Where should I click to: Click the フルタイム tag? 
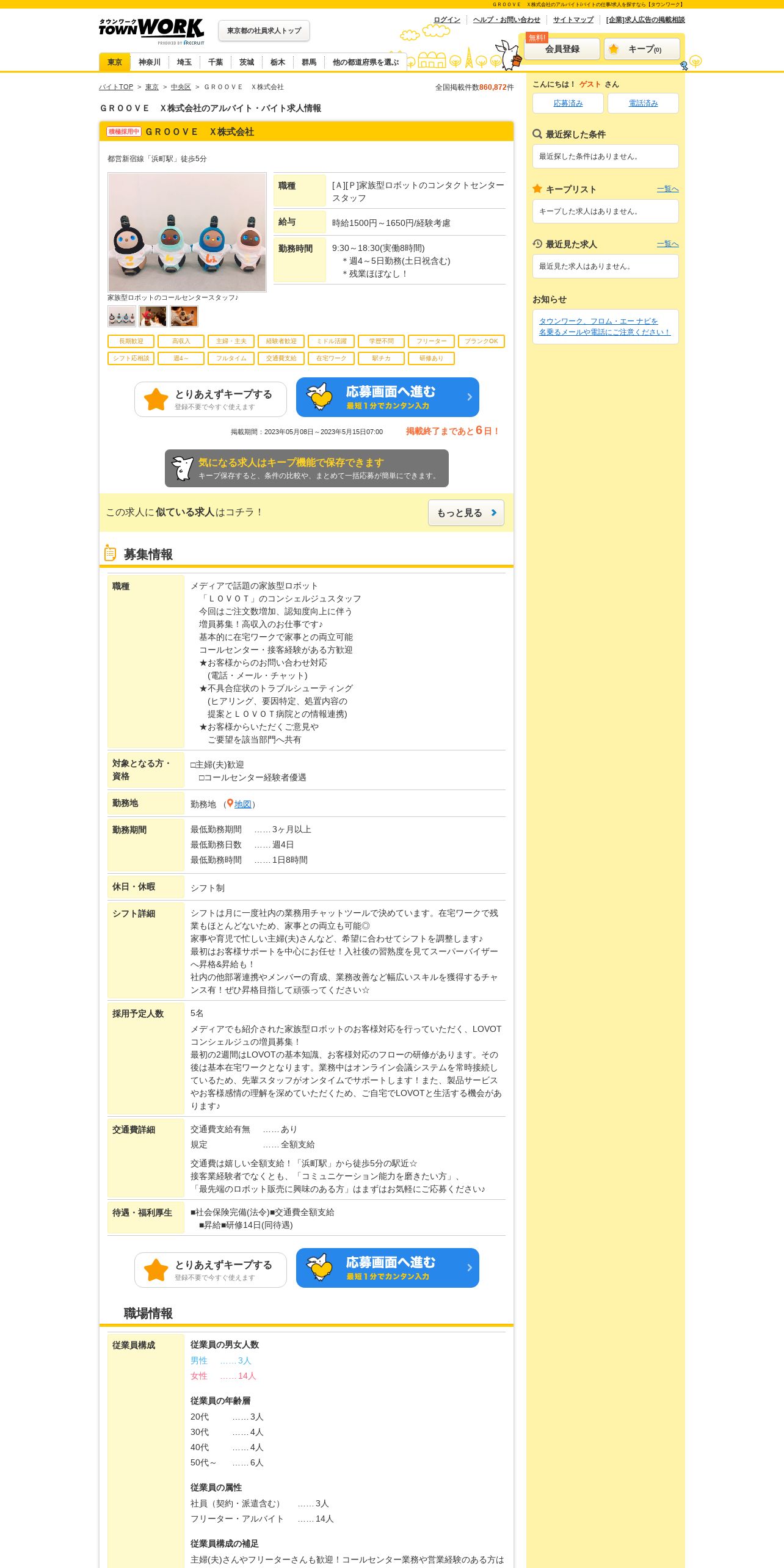231,358
